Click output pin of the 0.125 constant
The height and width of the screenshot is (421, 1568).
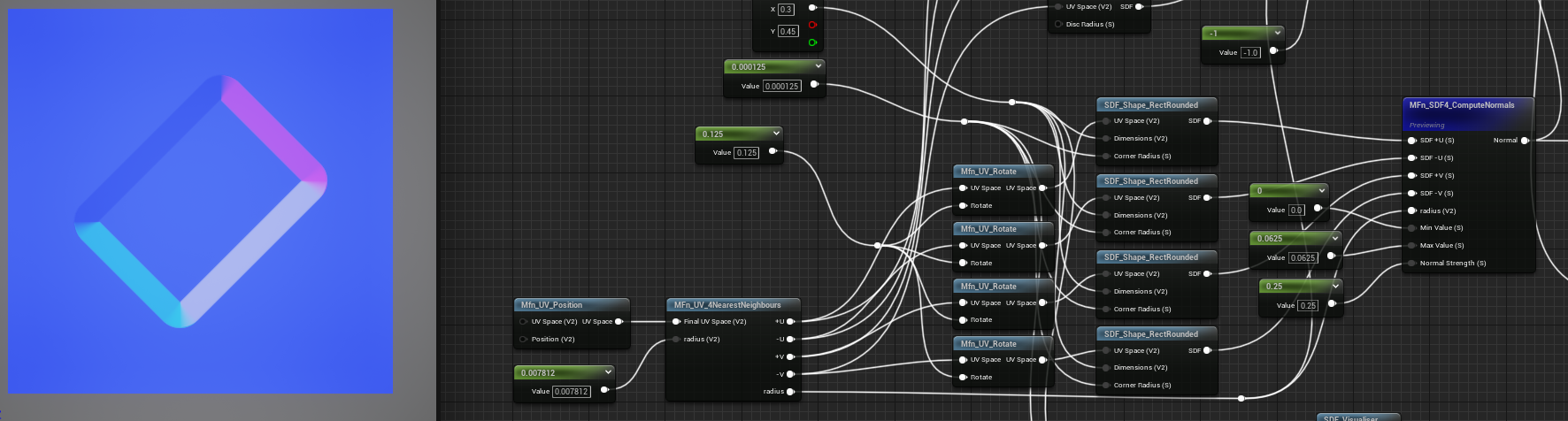[x=772, y=151]
